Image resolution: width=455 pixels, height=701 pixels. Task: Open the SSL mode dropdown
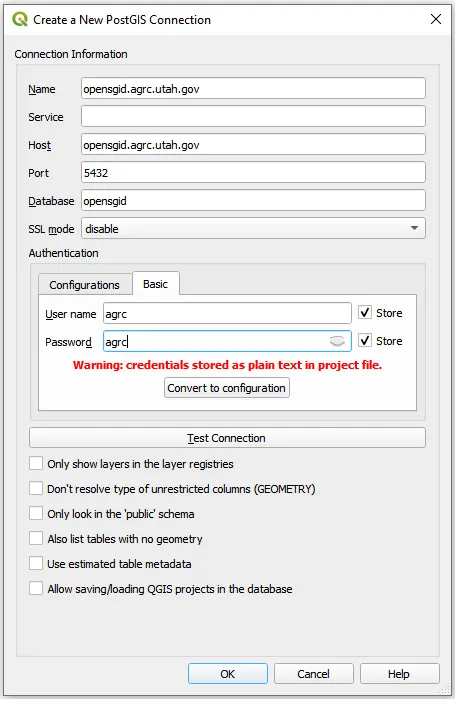(x=253, y=228)
